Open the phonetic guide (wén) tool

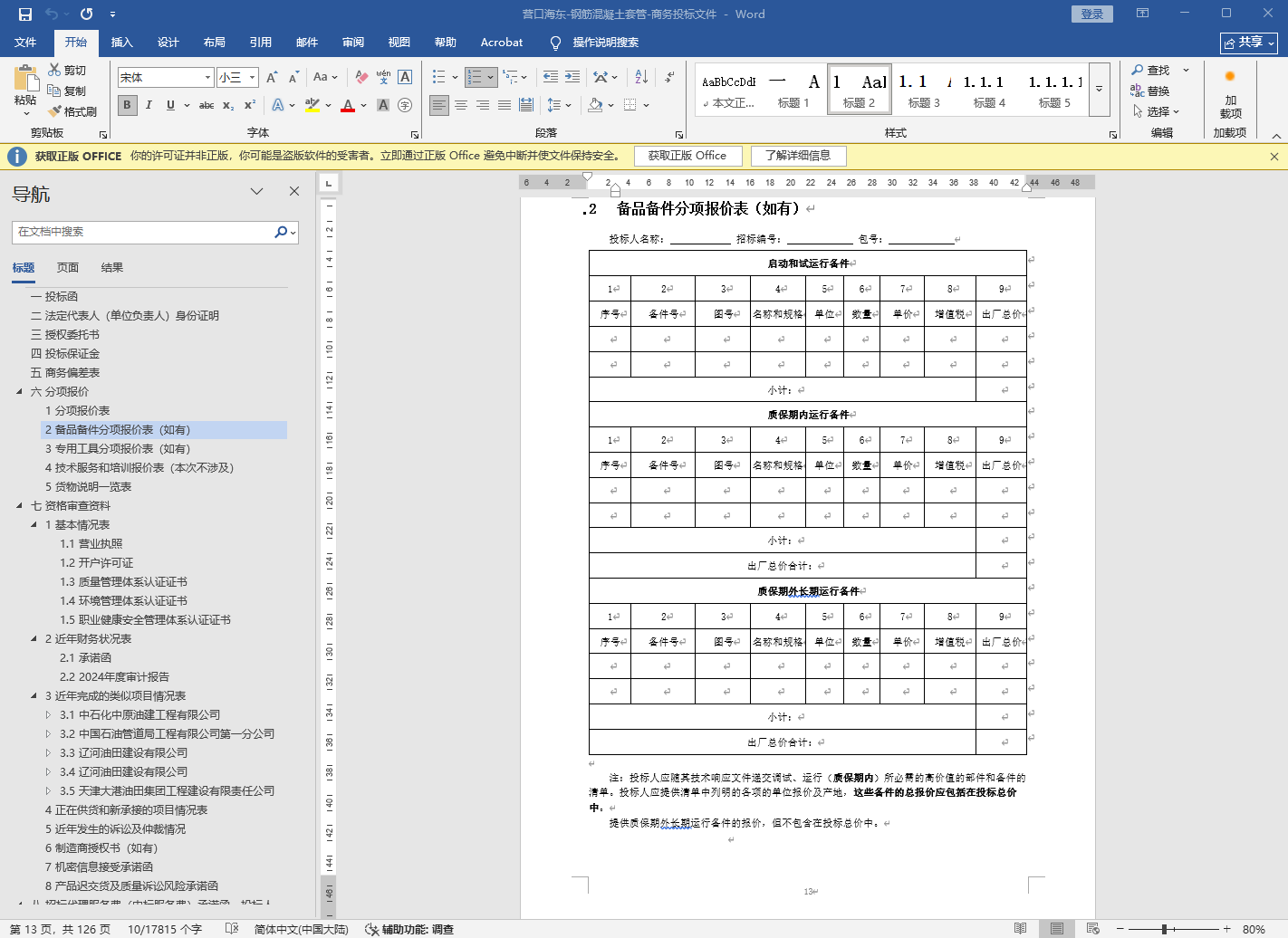pos(383,77)
